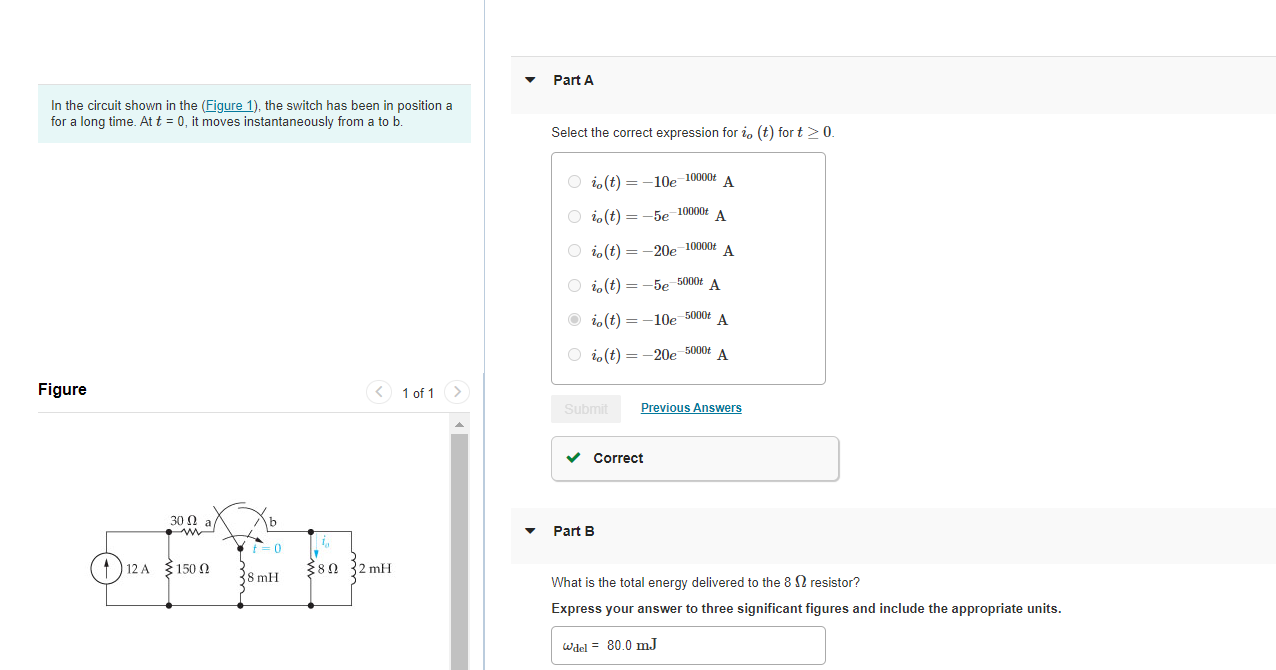Click the left arrow in figure navigation
The image size is (1276, 670).
tap(378, 392)
